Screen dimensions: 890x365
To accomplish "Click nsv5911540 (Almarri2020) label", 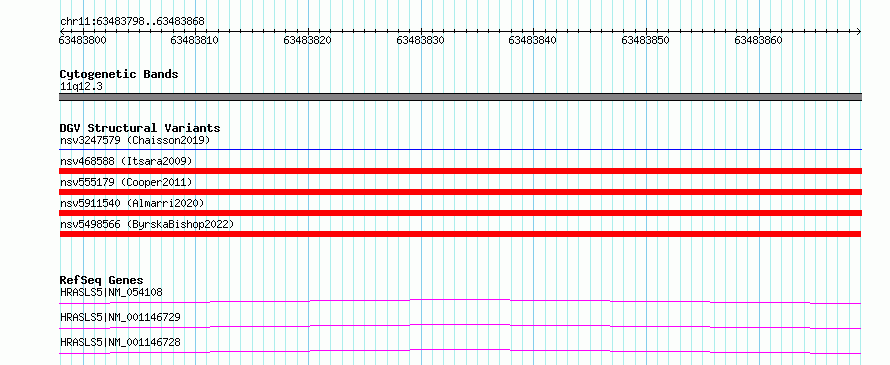I will click(x=132, y=203).
